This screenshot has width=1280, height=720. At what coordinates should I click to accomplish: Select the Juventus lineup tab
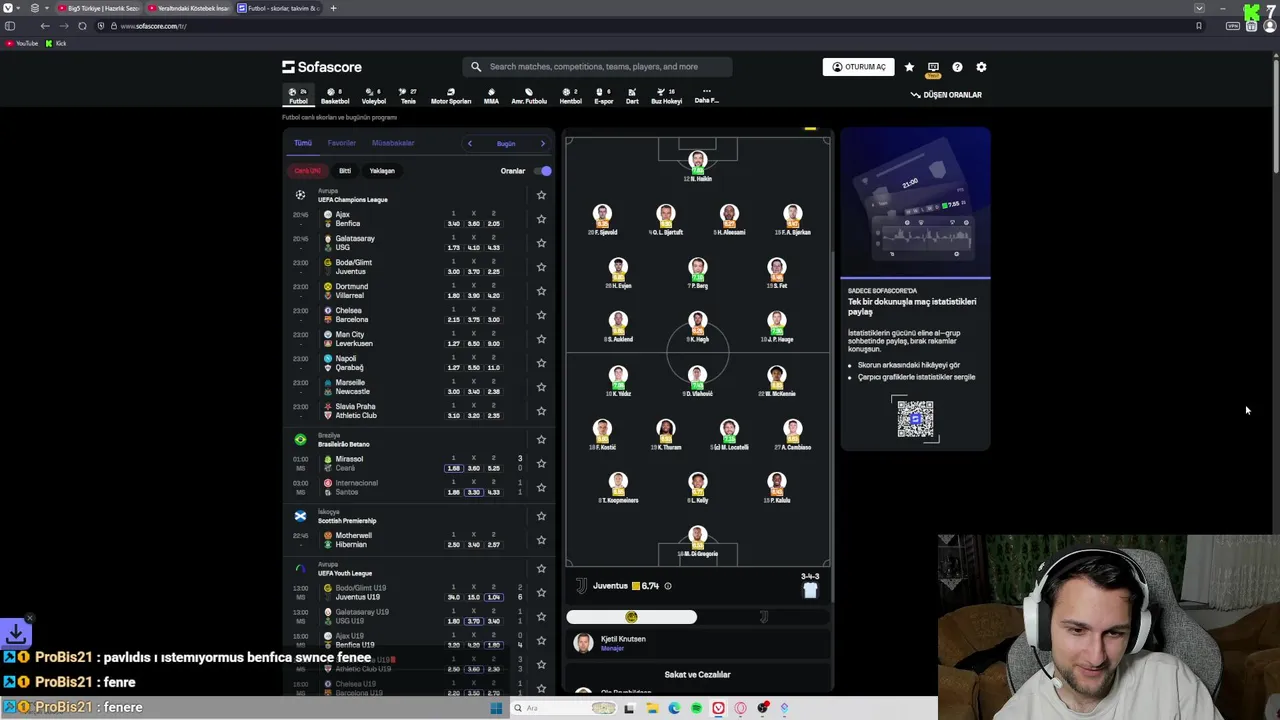[x=763, y=617]
